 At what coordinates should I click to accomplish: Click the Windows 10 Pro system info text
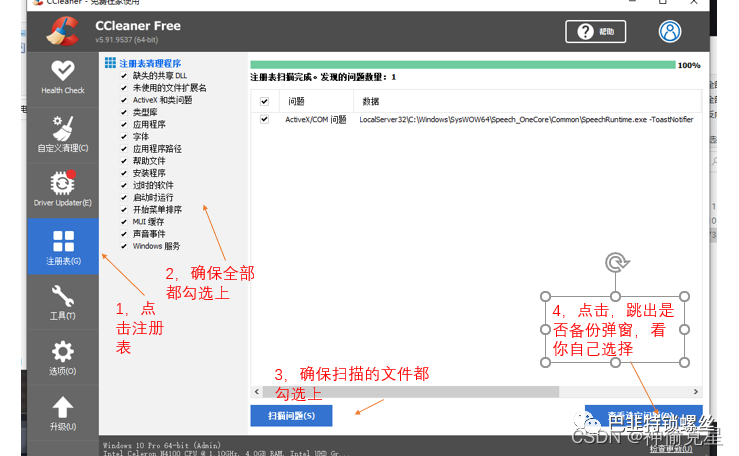point(162,445)
